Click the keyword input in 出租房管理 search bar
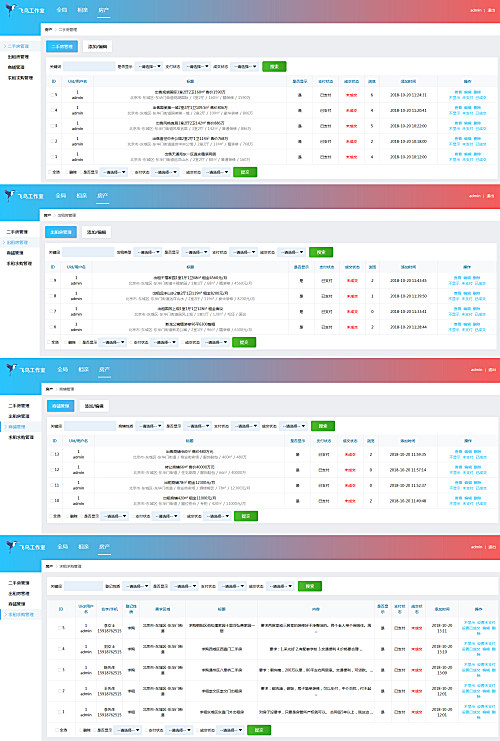The image size is (500, 741). (x=88, y=252)
